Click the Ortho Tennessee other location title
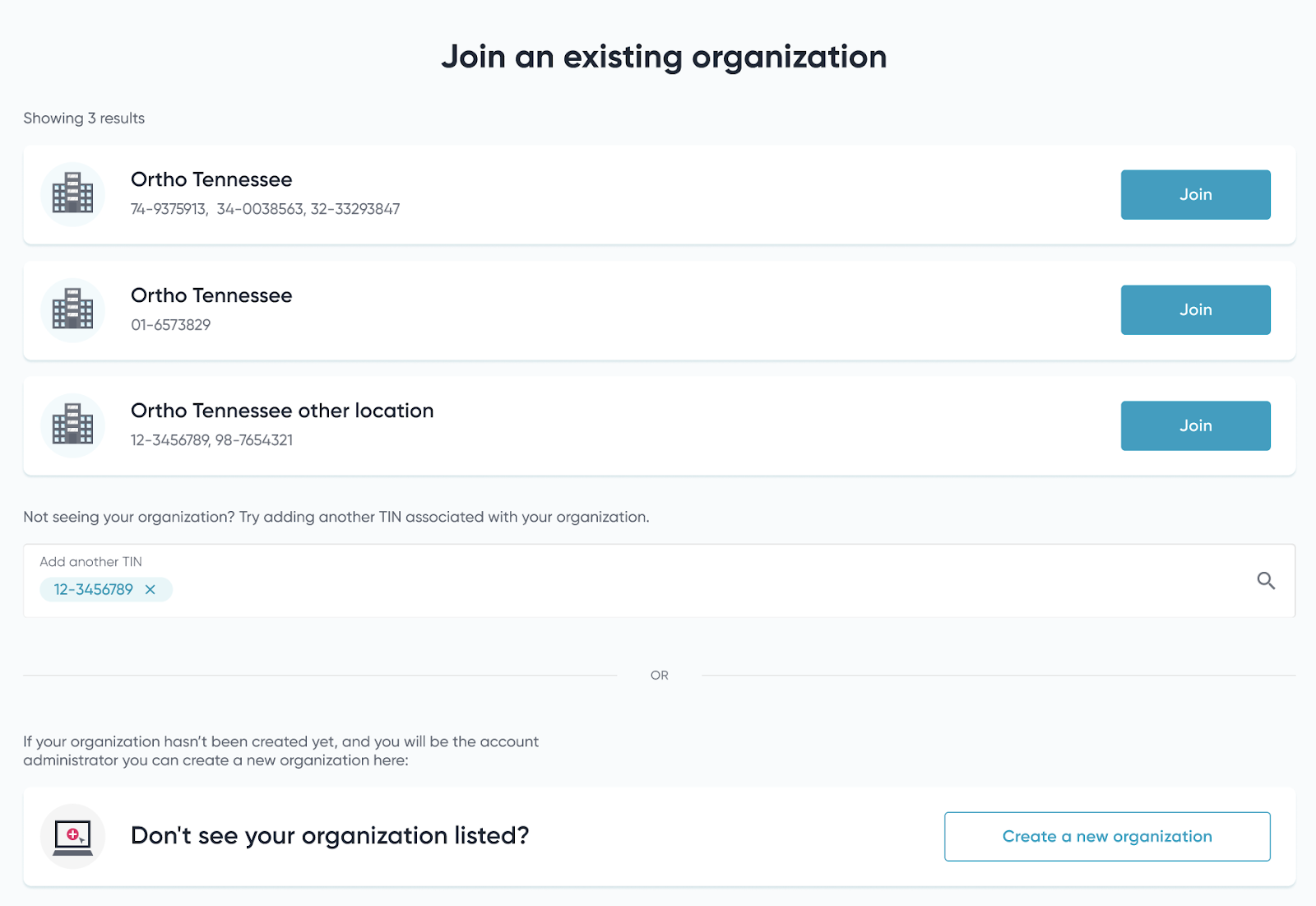The width and height of the screenshot is (1316, 906). tap(282, 411)
